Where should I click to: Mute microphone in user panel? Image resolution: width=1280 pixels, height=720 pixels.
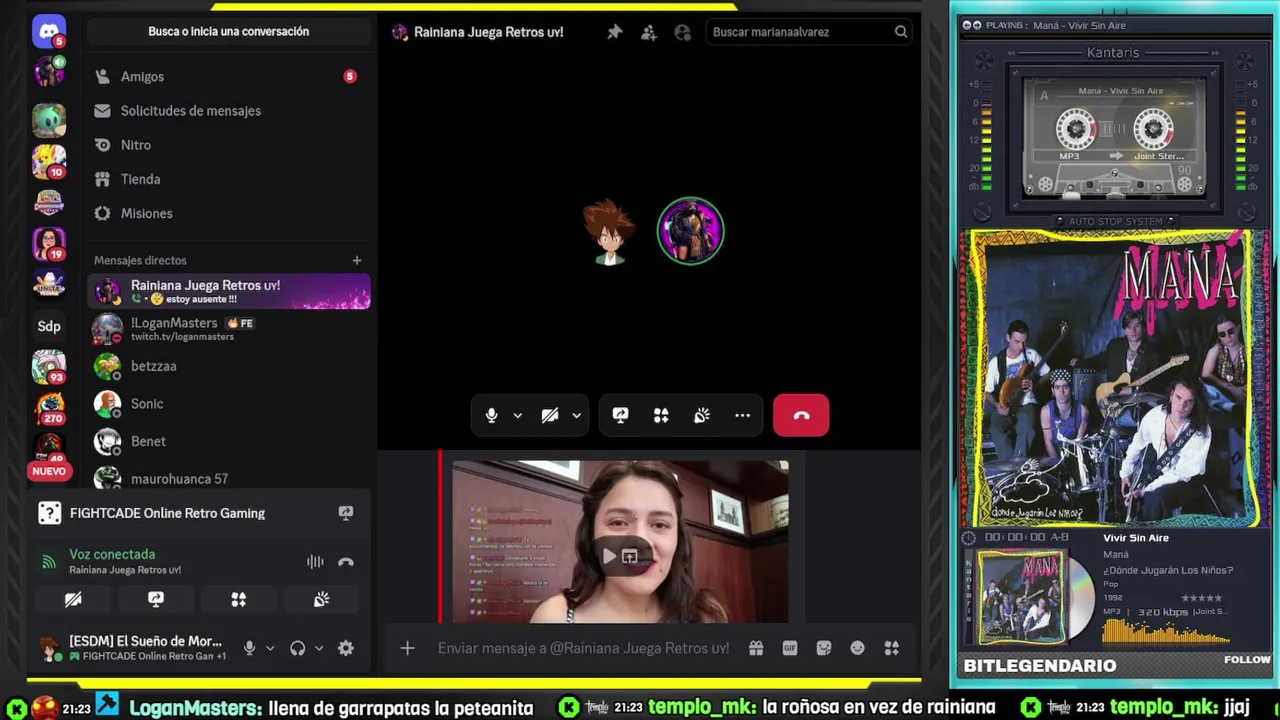point(250,648)
